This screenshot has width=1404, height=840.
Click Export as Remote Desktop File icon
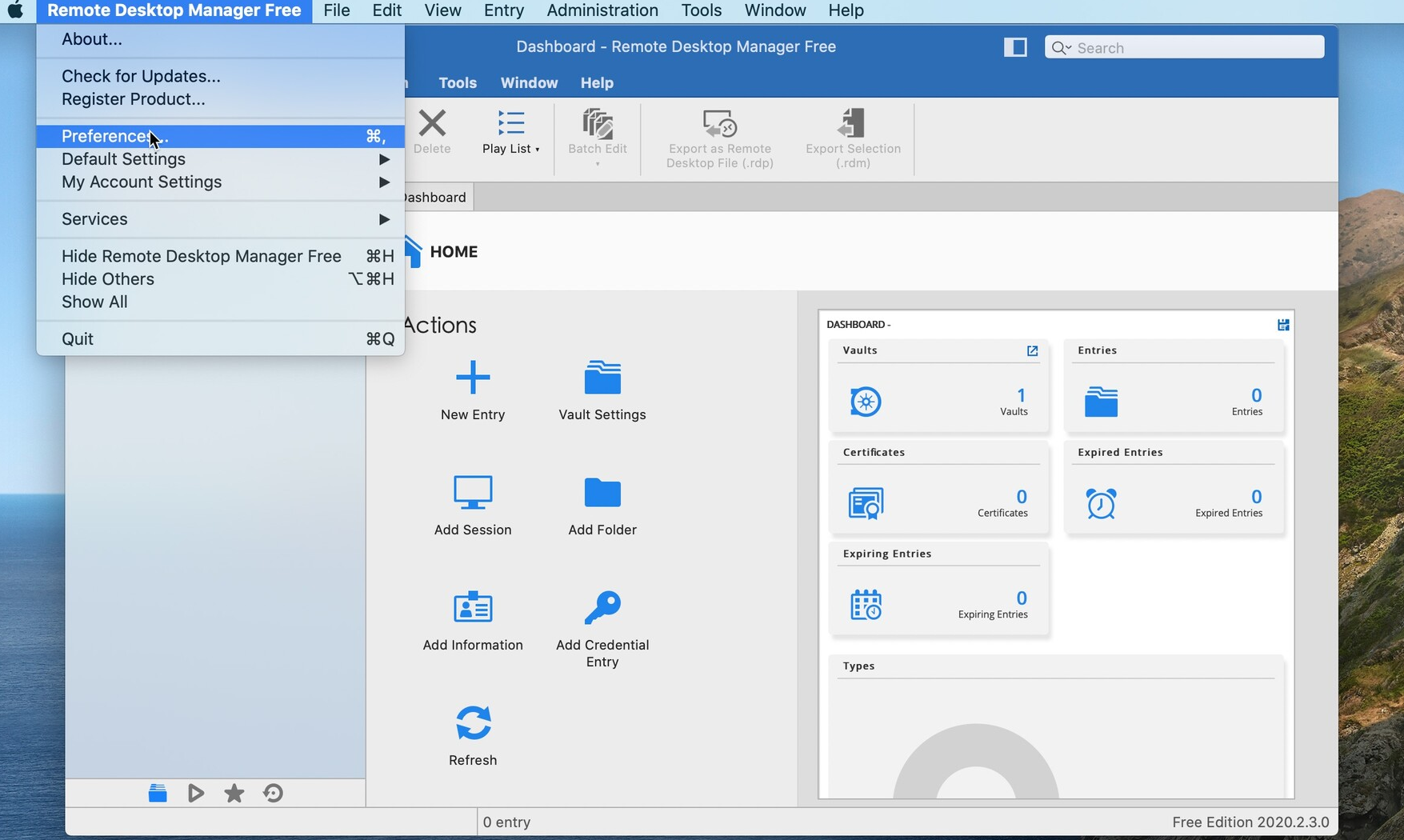point(719,123)
